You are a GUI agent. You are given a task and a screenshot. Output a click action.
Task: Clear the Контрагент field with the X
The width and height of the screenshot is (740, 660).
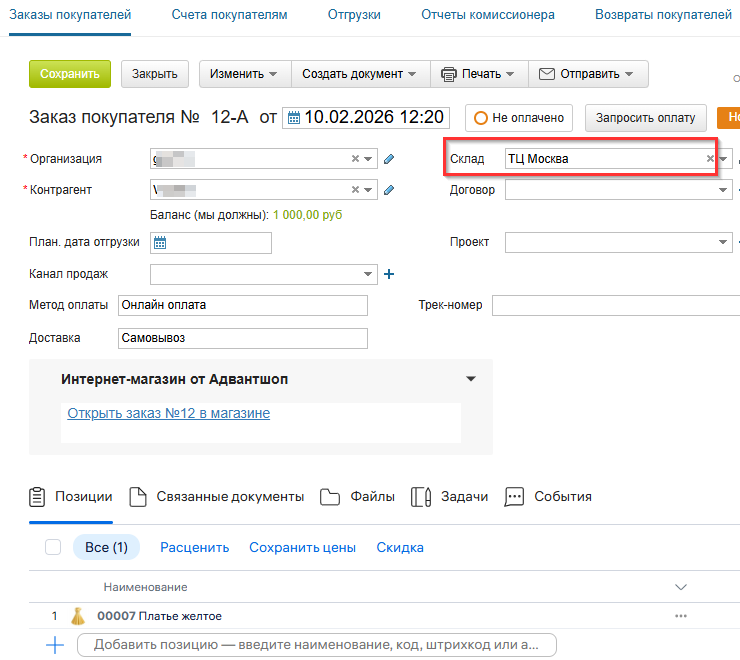pyautogui.click(x=355, y=189)
